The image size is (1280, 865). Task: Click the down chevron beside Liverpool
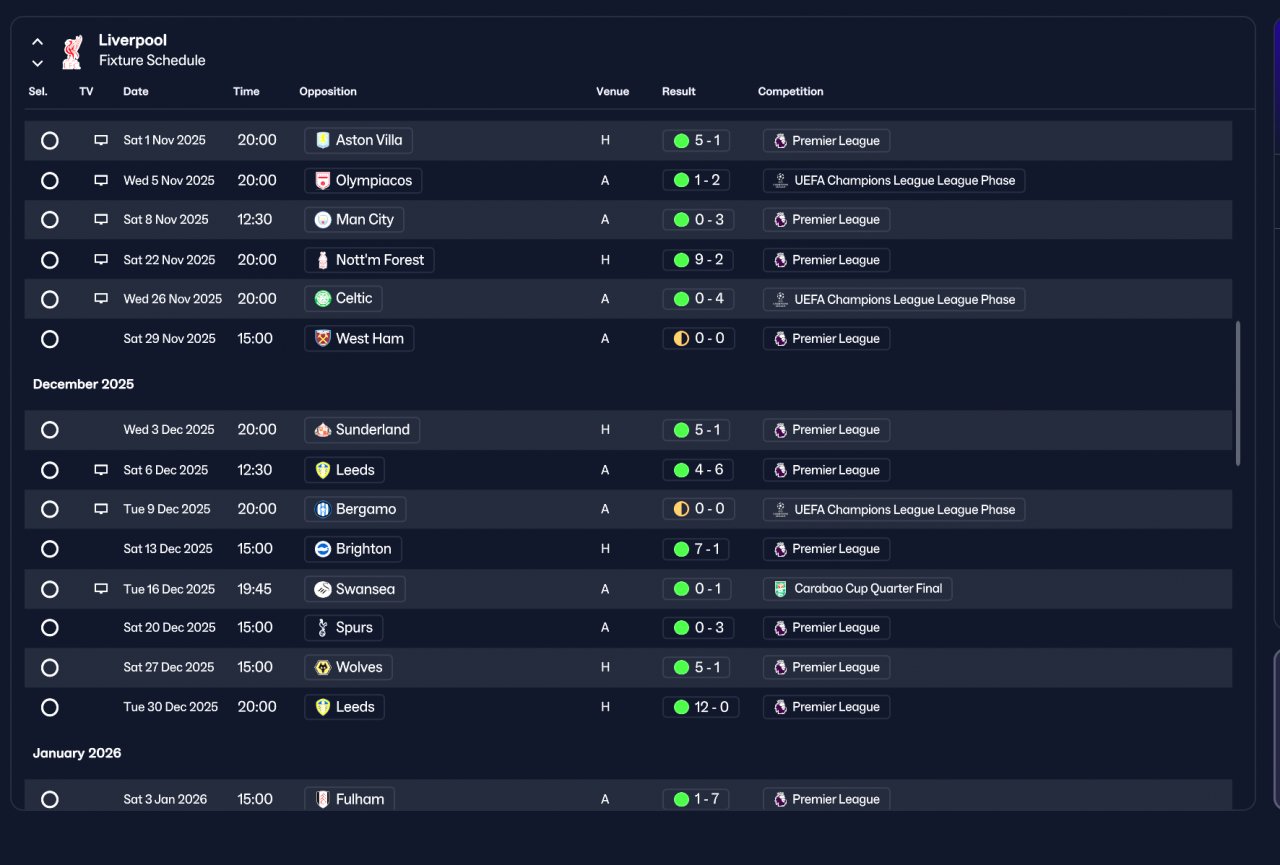37,63
